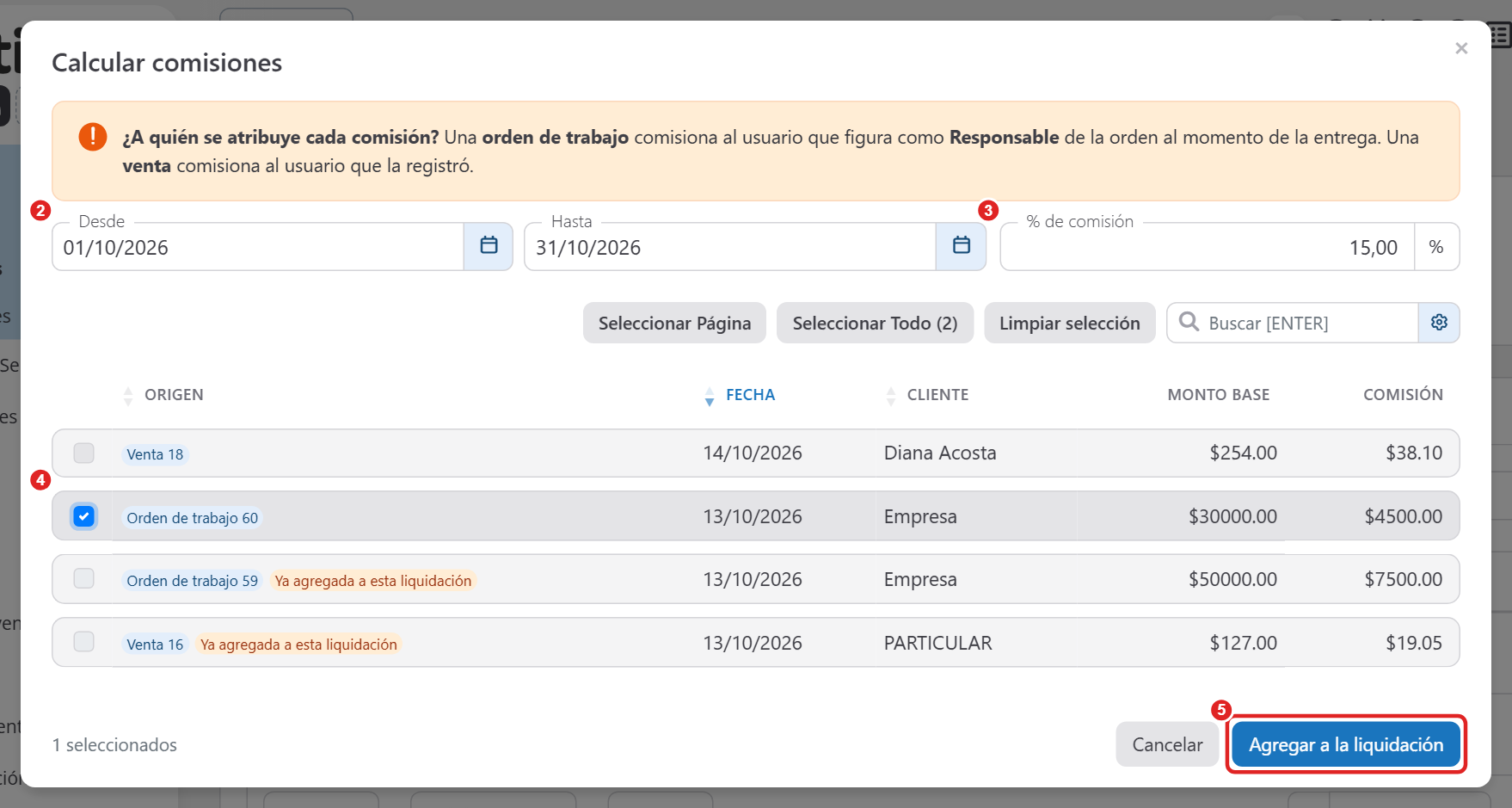This screenshot has height=808, width=1512.
Task: Click the PARTICULAR client cell
Action: (x=937, y=643)
